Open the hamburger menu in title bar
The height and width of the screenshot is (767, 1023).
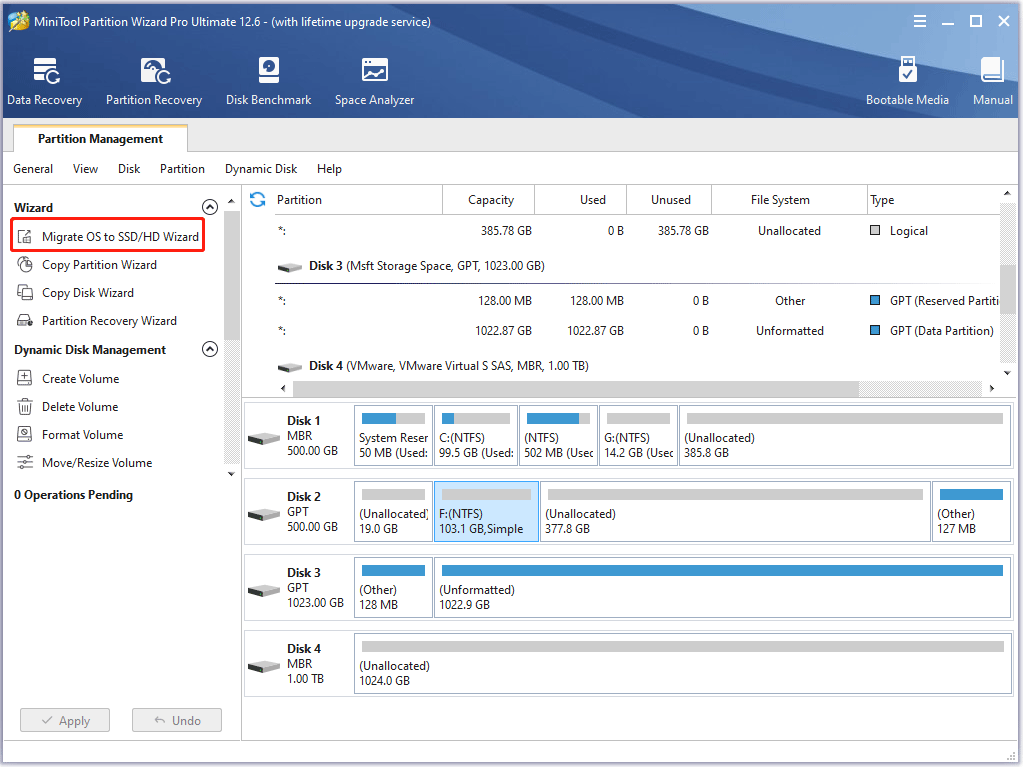coord(919,22)
